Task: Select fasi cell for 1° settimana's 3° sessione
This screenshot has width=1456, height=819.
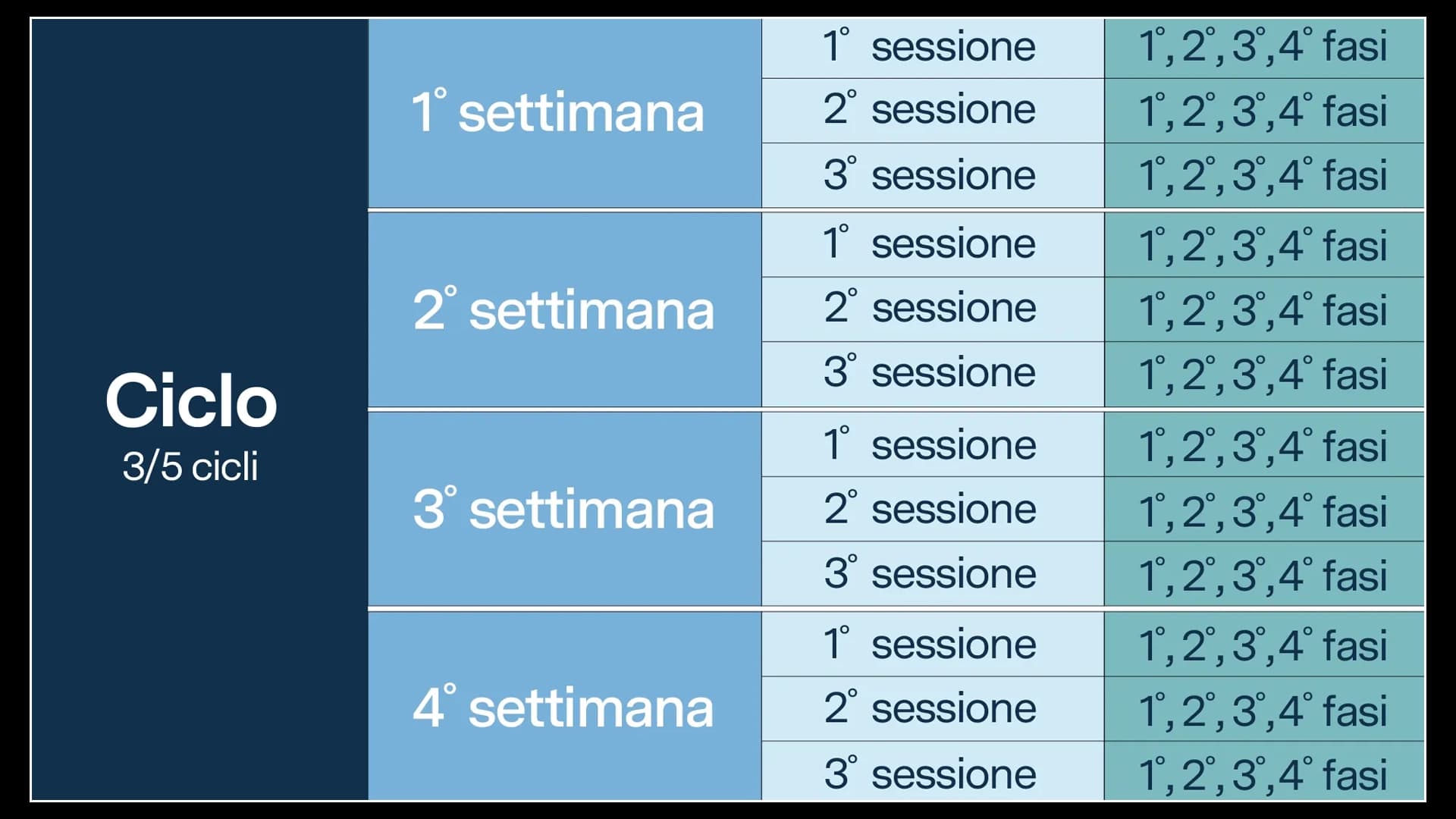Action: (1263, 175)
